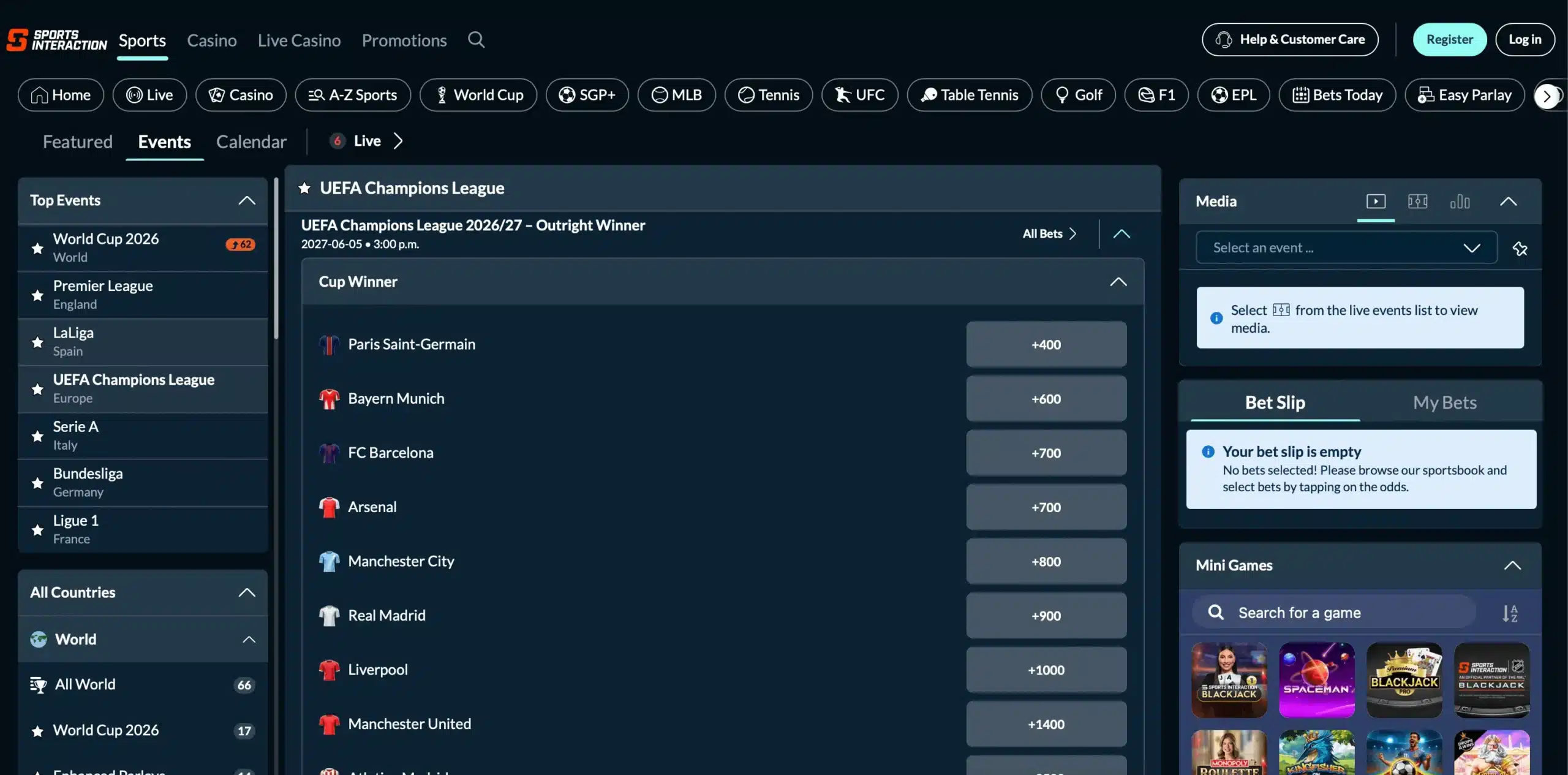Select the Bet Slip tab

pos(1275,403)
